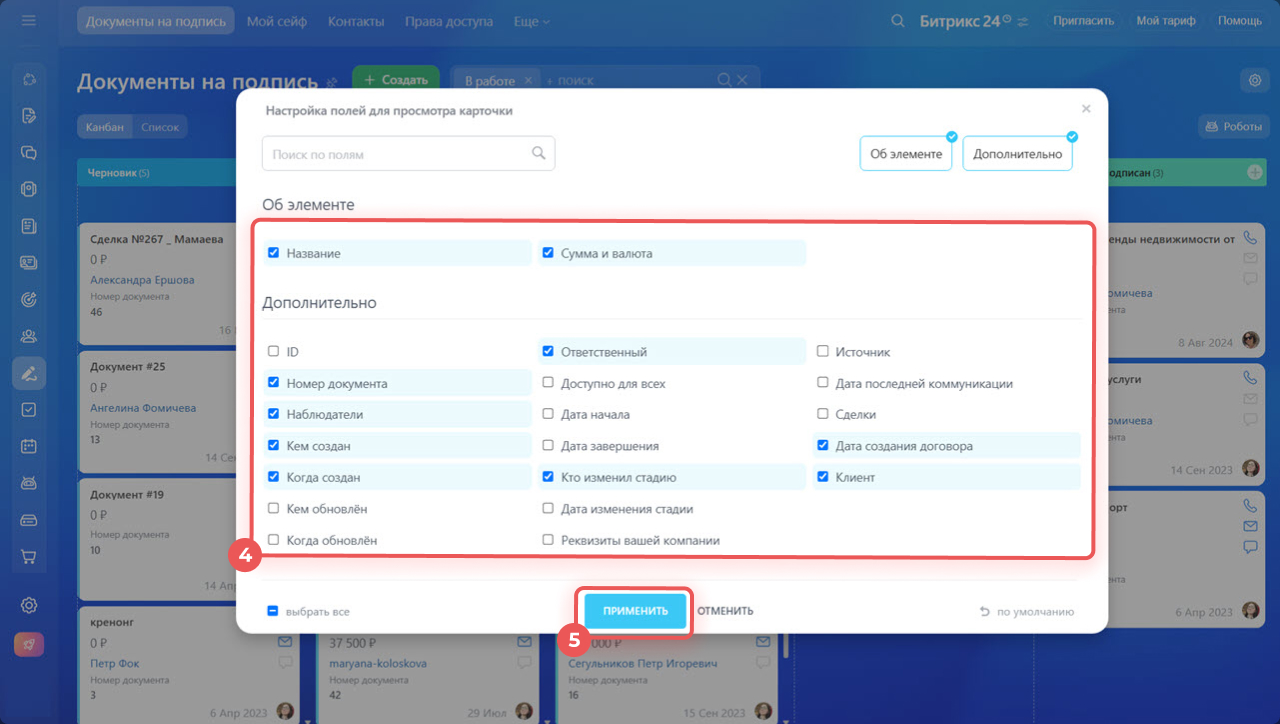1280x724 pixels.
Task: Switch to the Канбан view
Action: tap(105, 127)
